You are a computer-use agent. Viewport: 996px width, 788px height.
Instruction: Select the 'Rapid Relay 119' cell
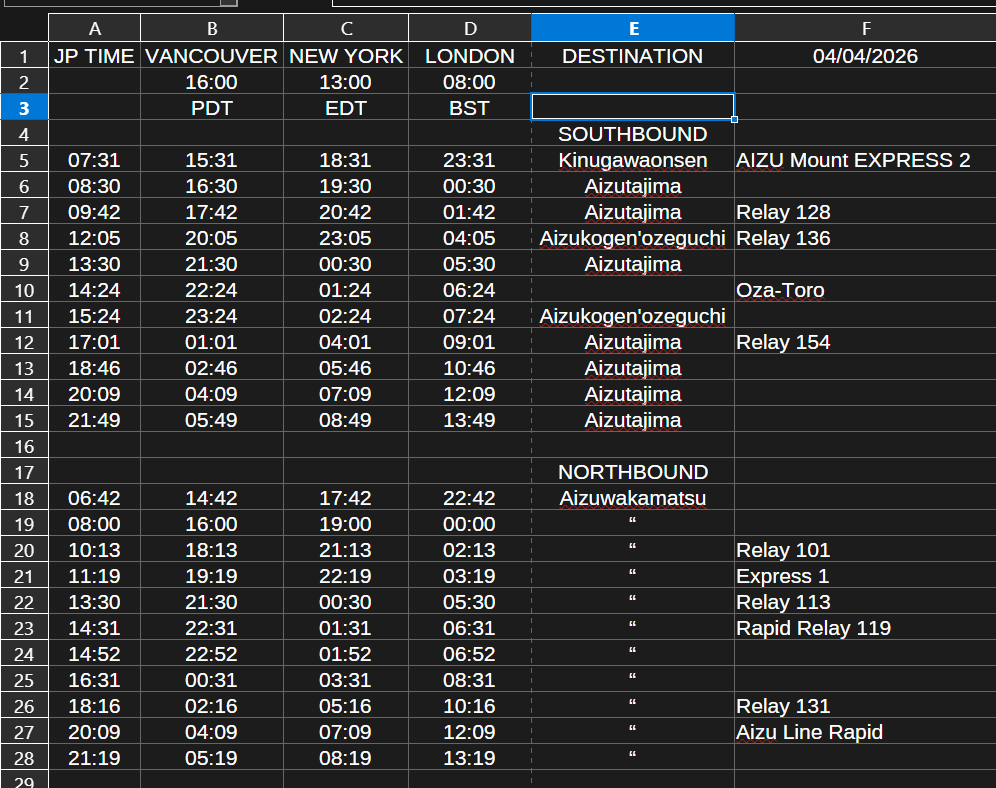coord(866,629)
